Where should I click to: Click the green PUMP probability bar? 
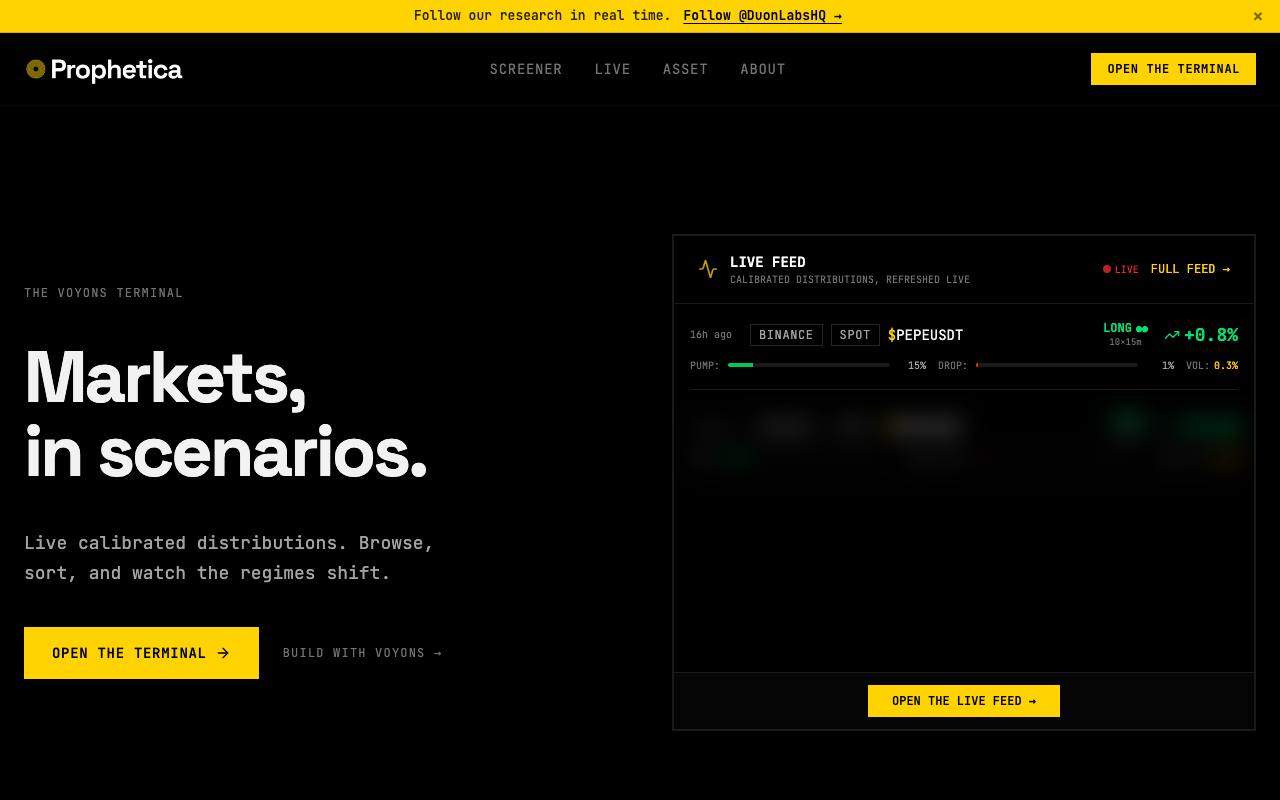741,365
